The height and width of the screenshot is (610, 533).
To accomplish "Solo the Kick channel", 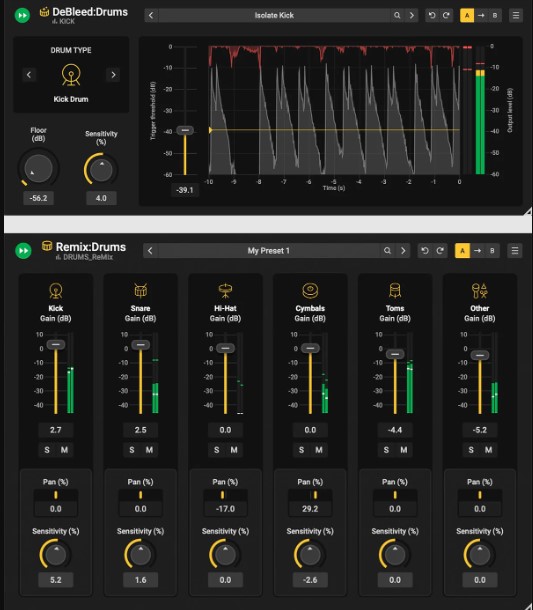I will click(x=47, y=450).
